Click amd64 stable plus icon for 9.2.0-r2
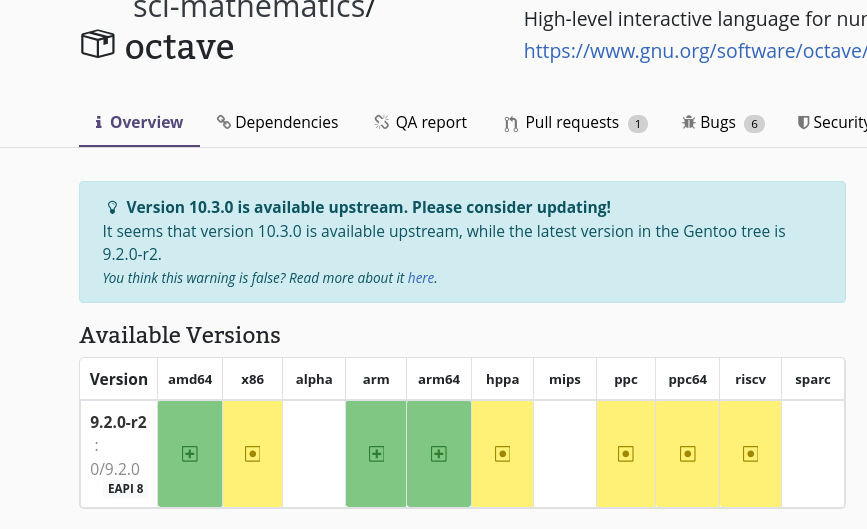 [190, 454]
